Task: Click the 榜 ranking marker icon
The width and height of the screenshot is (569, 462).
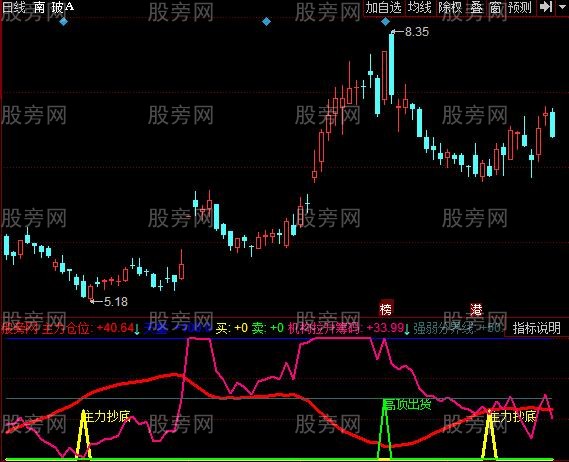Action: (386, 309)
